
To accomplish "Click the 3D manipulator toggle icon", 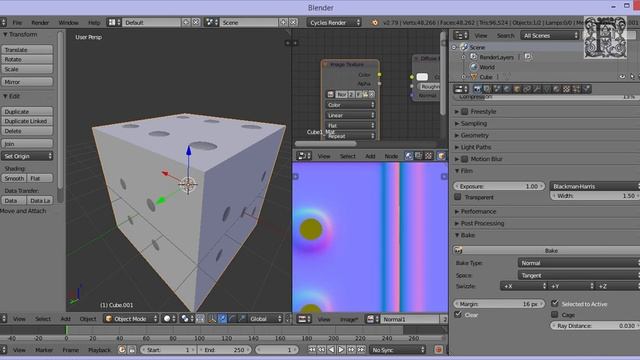I will click(212, 319).
